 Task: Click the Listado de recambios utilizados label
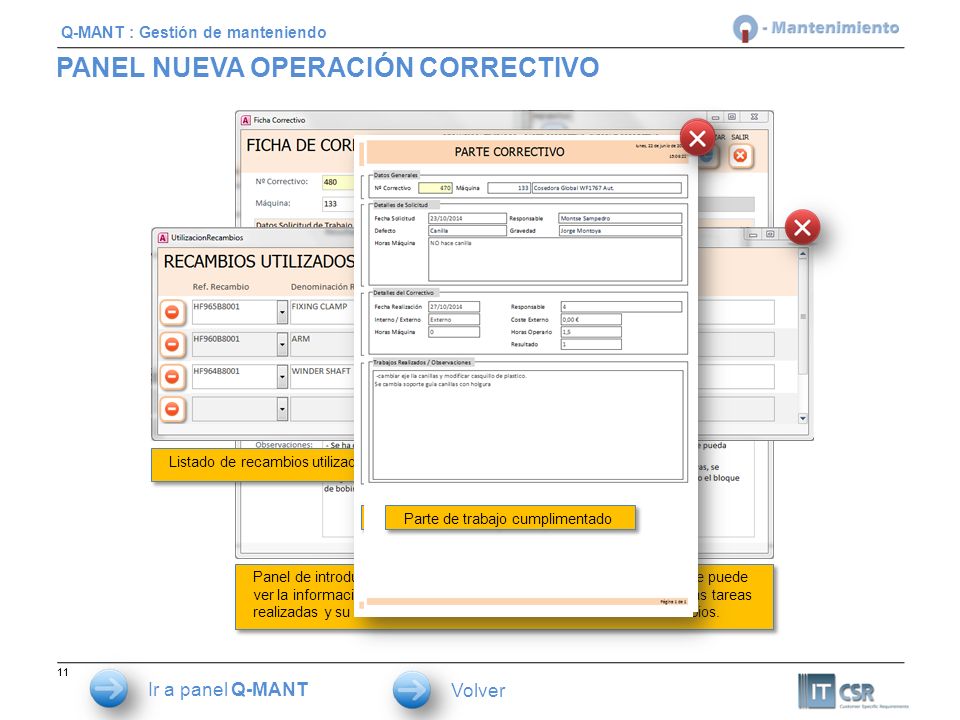coord(253,465)
